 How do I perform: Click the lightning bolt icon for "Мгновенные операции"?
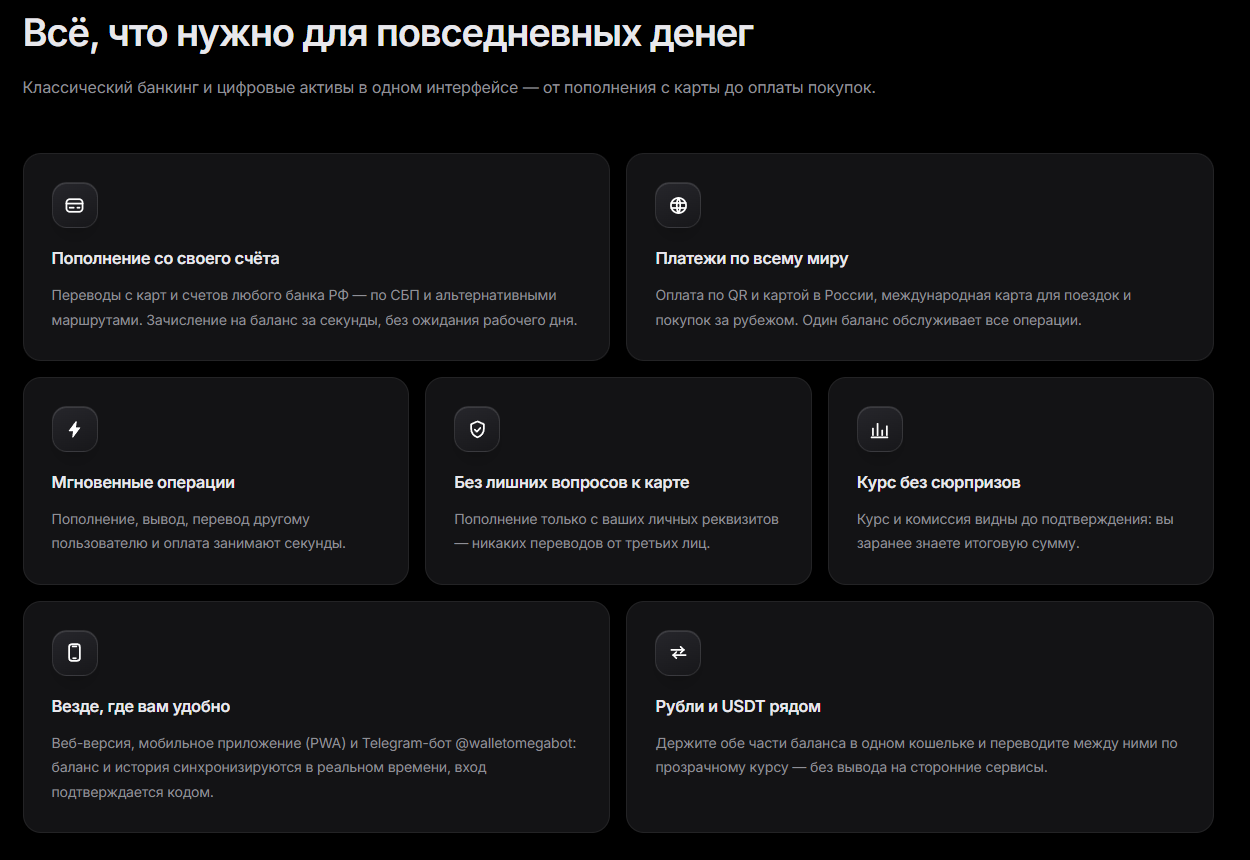pyautogui.click(x=75, y=429)
